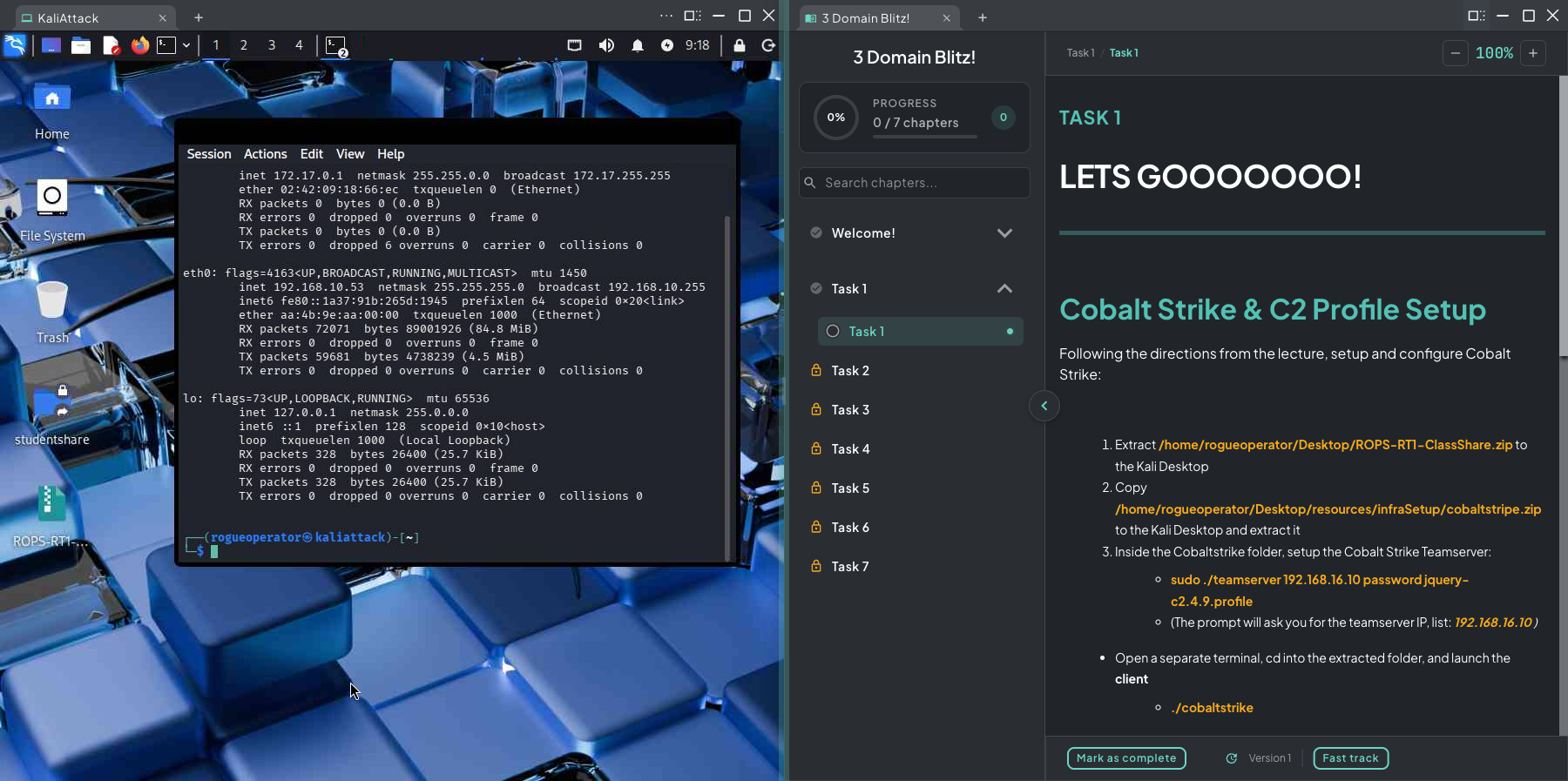This screenshot has width=1568, height=781.
Task: Open a new tab next to KaliAttack
Action: pos(199,17)
